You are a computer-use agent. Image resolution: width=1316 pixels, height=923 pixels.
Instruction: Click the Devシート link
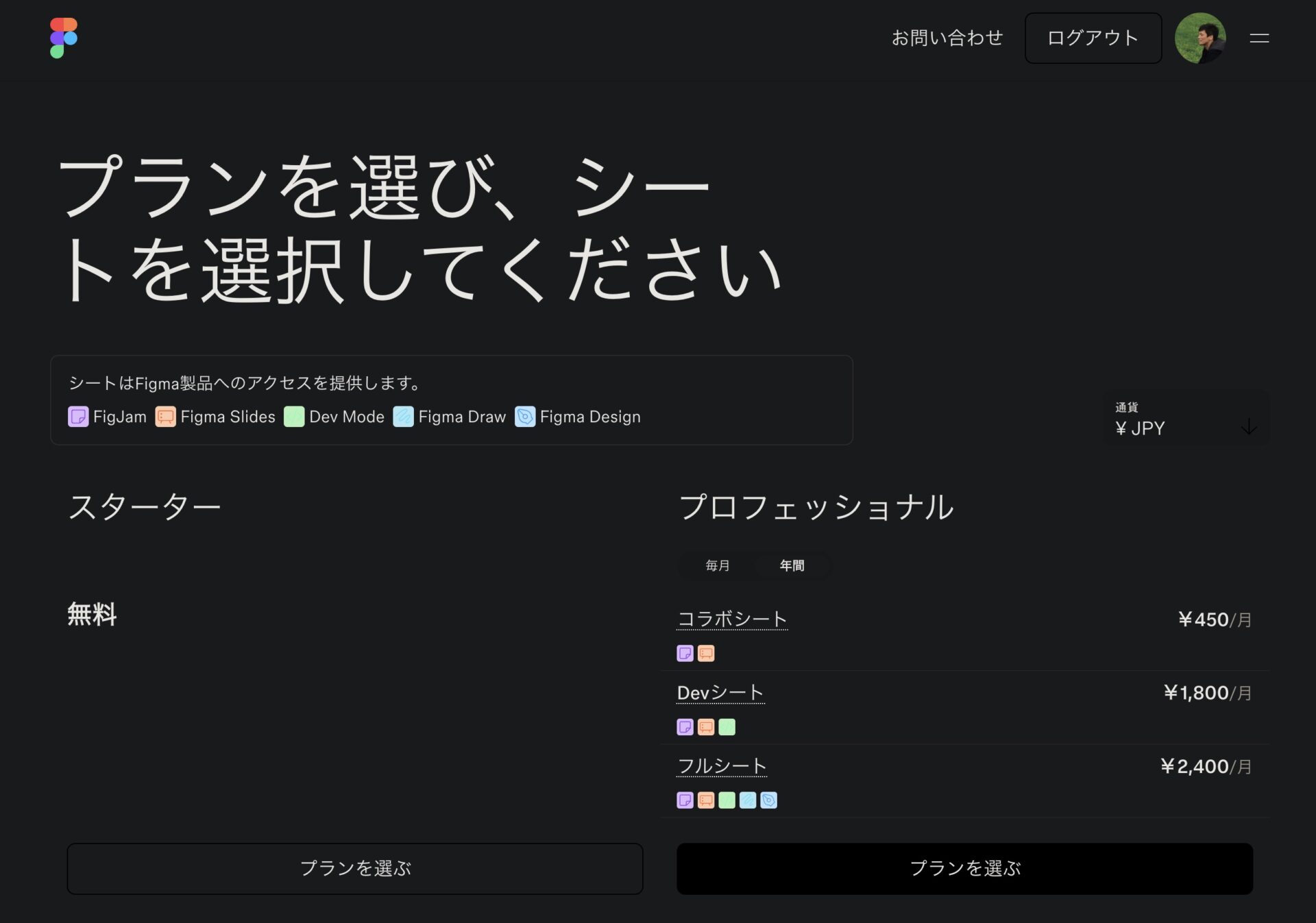[x=720, y=693]
